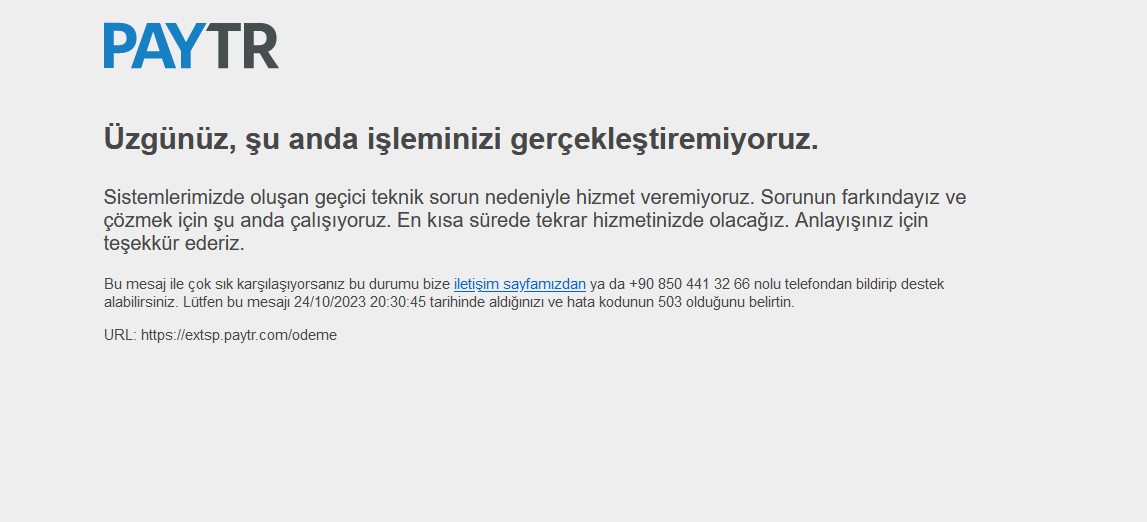
Task: Click the timestamp 24/10/2023 20:30:45
Action: tap(359, 302)
